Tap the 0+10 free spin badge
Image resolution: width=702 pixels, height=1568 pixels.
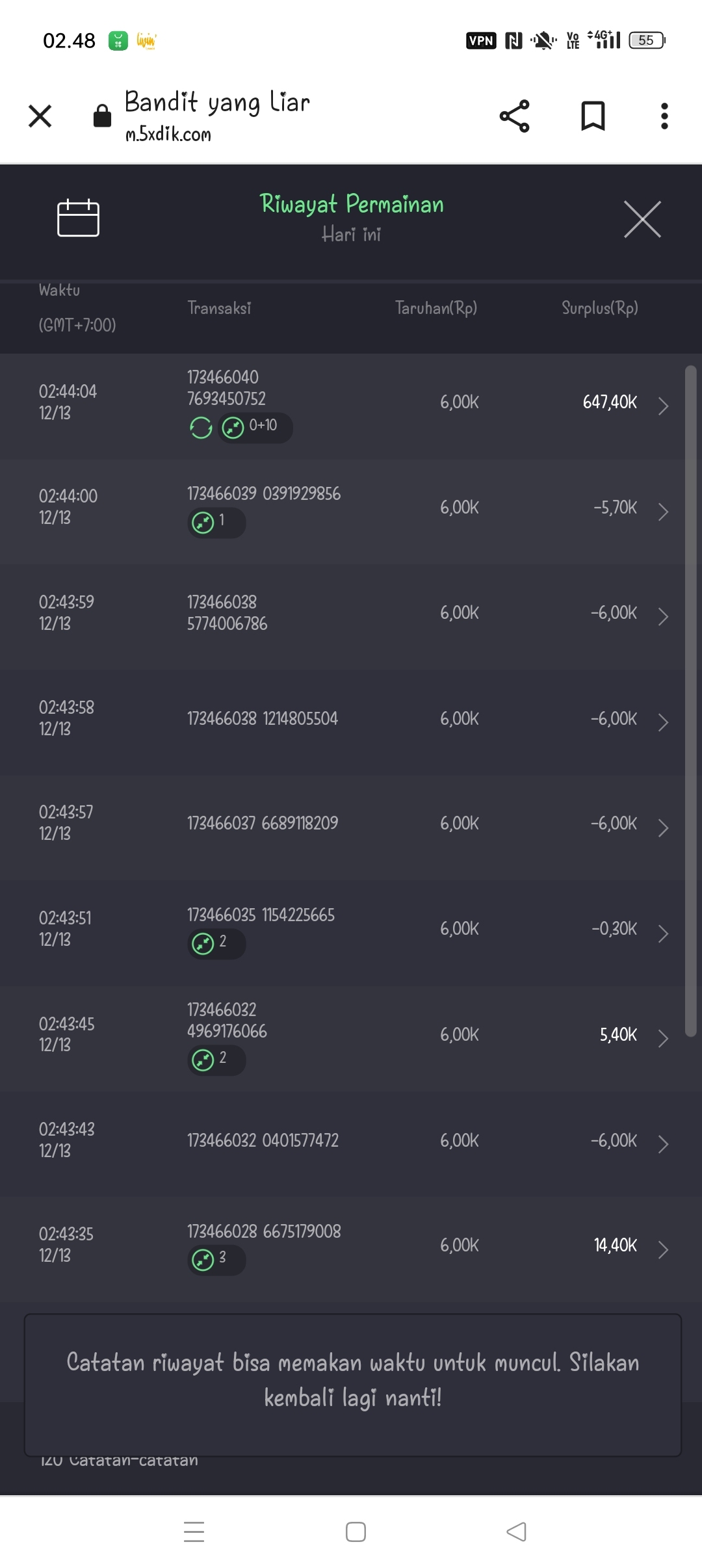(255, 427)
